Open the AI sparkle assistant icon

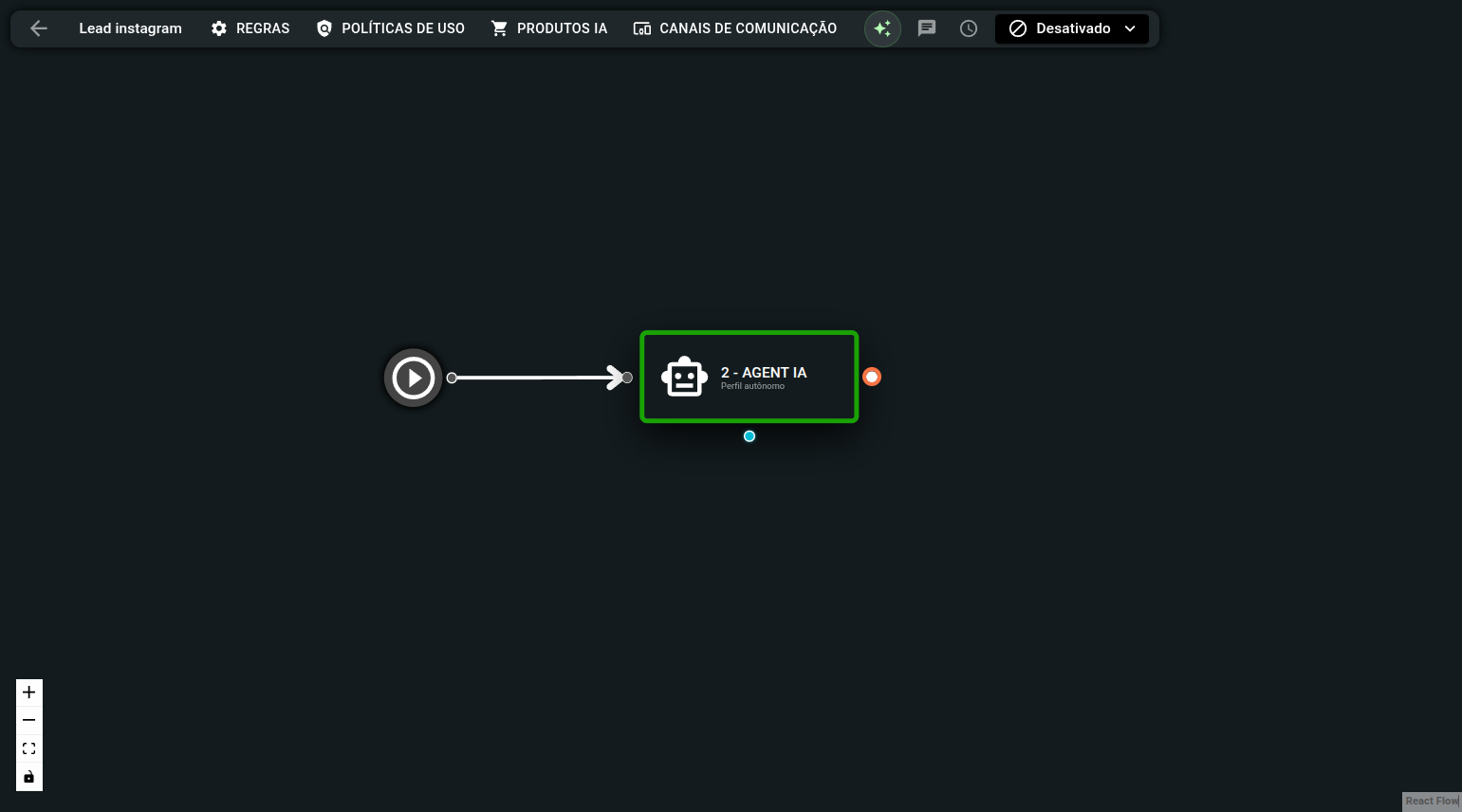(882, 28)
